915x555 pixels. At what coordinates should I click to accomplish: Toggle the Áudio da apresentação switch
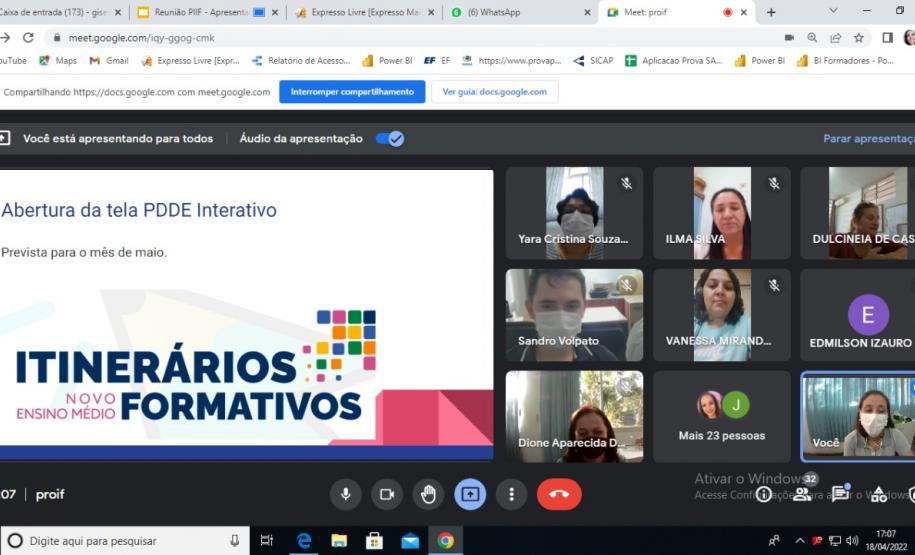(x=390, y=139)
